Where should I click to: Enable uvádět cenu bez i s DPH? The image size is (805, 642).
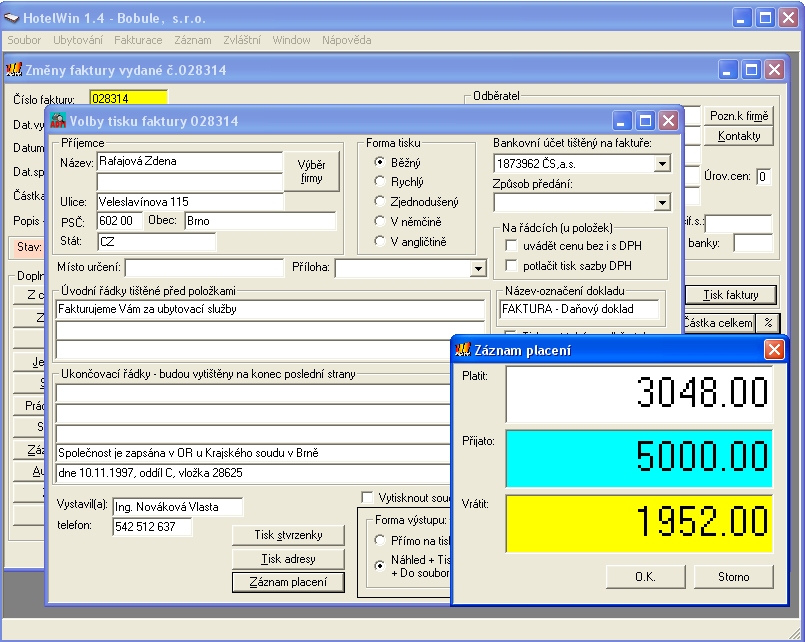511,246
